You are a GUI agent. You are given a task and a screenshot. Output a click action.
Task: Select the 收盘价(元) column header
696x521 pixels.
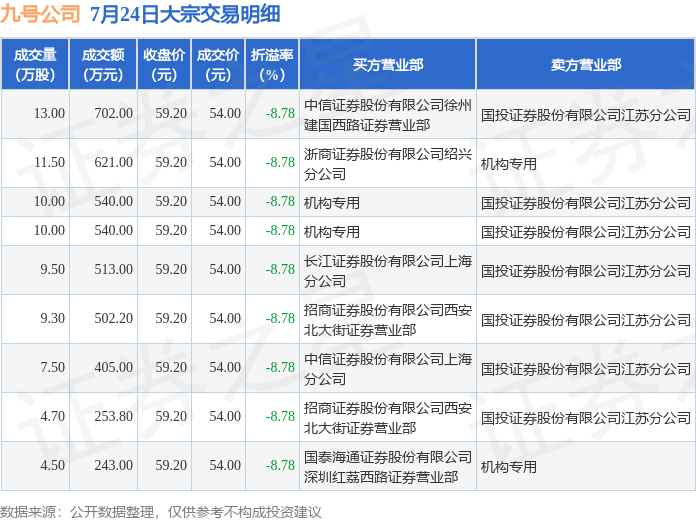[x=164, y=64]
